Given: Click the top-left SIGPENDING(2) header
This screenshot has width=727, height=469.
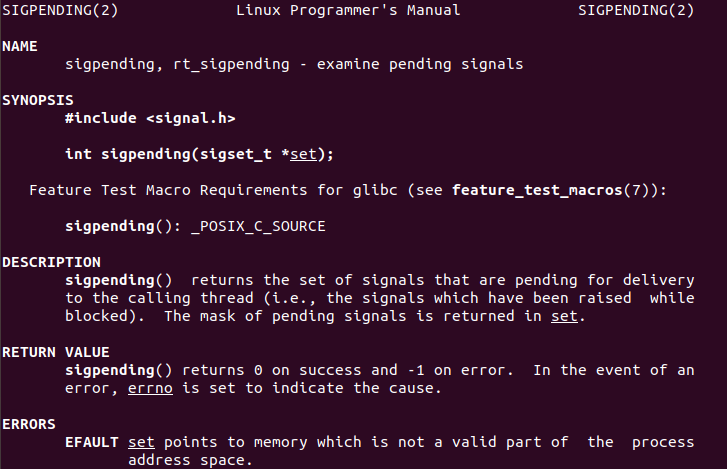Looking at the screenshot, I should 48,11.
